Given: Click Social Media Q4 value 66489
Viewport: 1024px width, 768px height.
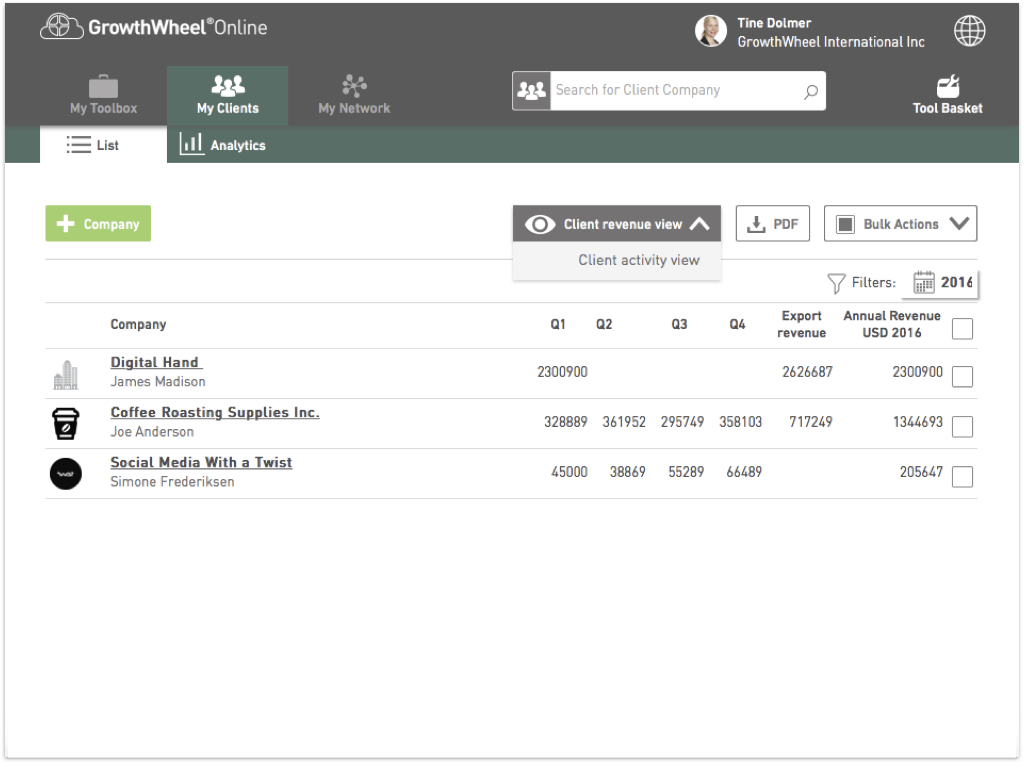Looking at the screenshot, I should coord(744,472).
